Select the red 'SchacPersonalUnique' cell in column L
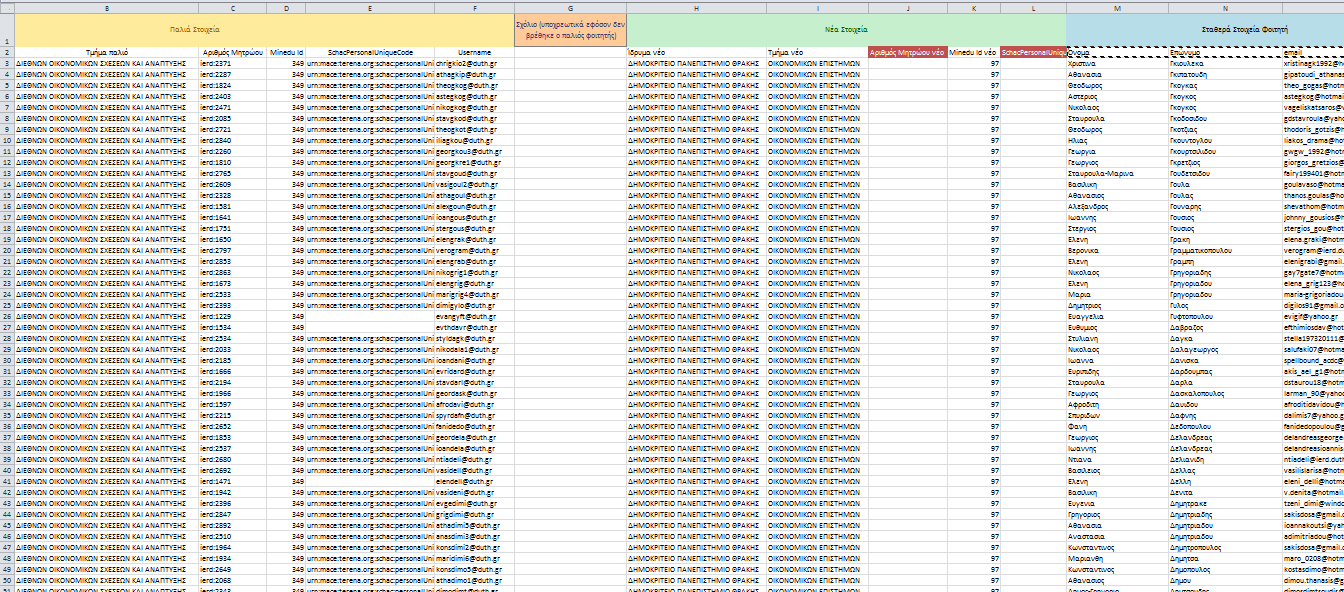The image size is (1344, 592). coord(1033,51)
